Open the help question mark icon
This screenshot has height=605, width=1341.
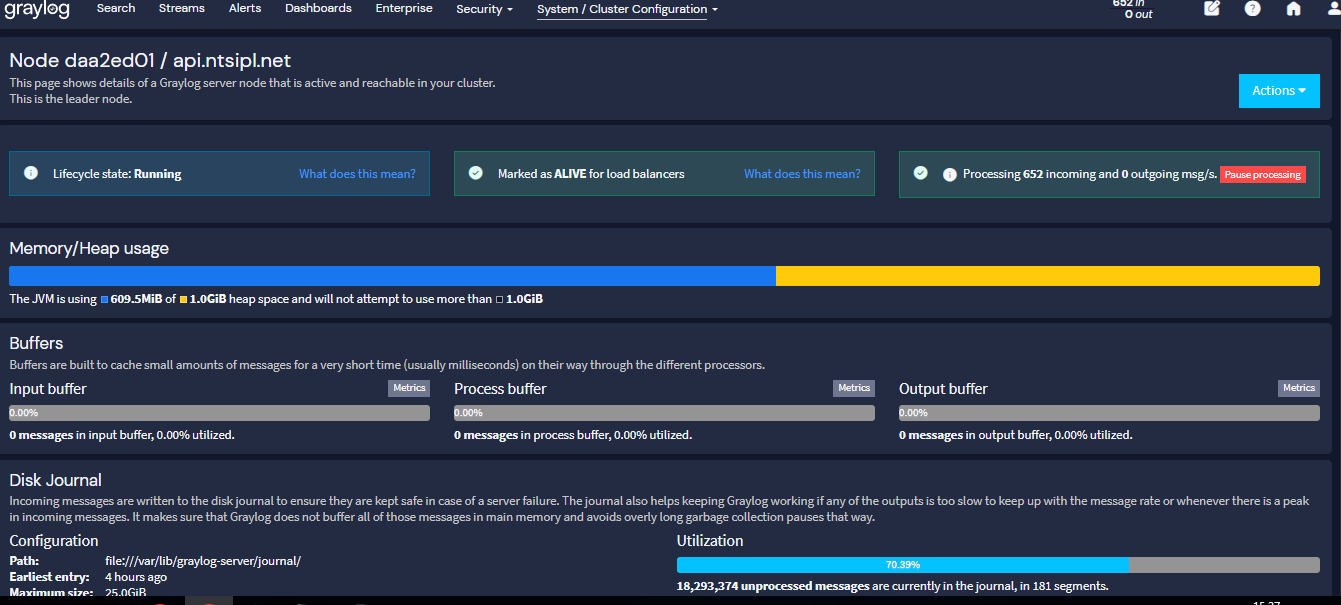[1252, 8]
